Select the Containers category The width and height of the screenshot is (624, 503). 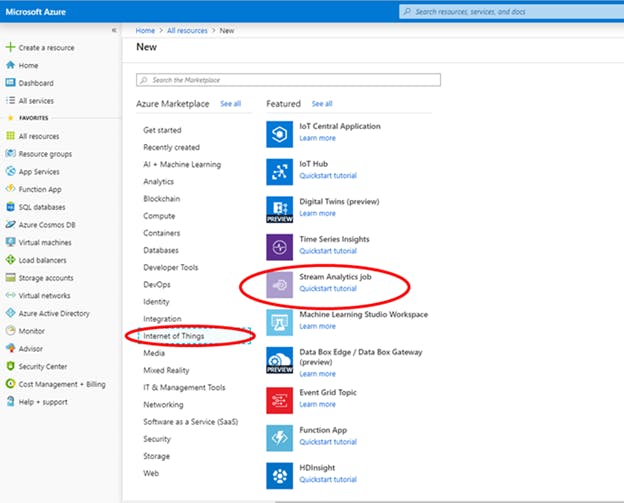click(162, 233)
